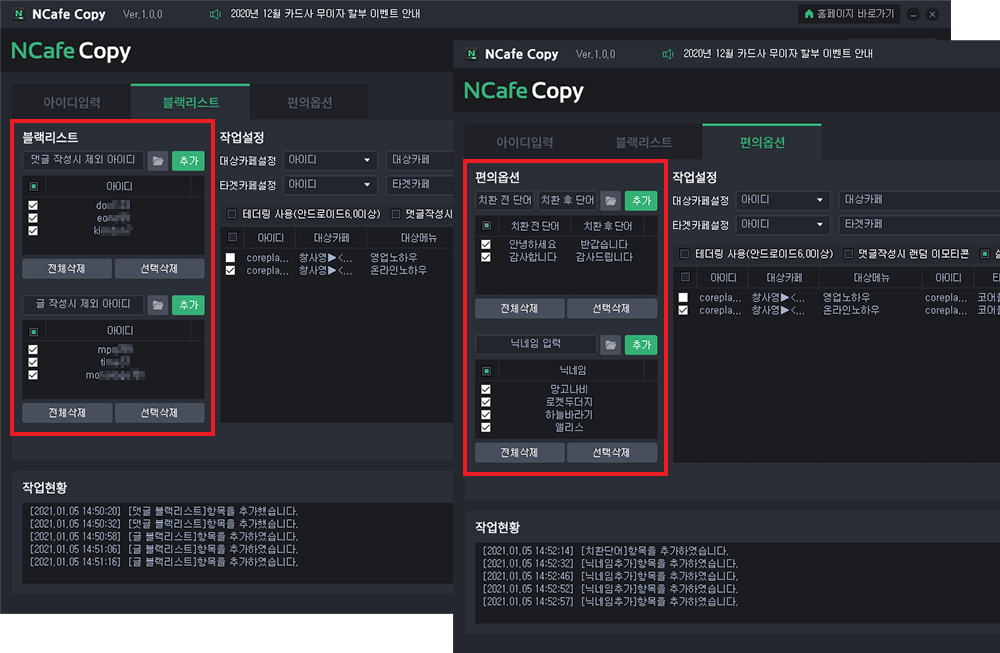The width and height of the screenshot is (1000, 653).
Task: Toggle select-all checkbox in post blacklist header
Action: (34, 332)
